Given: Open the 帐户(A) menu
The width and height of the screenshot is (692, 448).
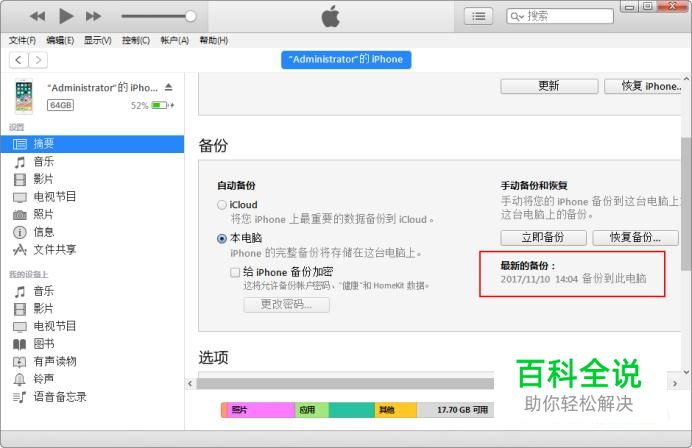Looking at the screenshot, I should 174,41.
